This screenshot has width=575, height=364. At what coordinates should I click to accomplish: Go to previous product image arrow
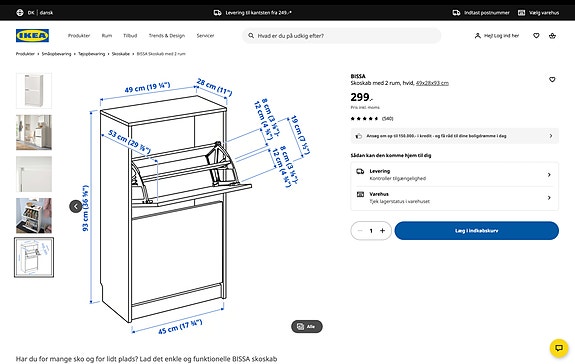tap(76, 206)
